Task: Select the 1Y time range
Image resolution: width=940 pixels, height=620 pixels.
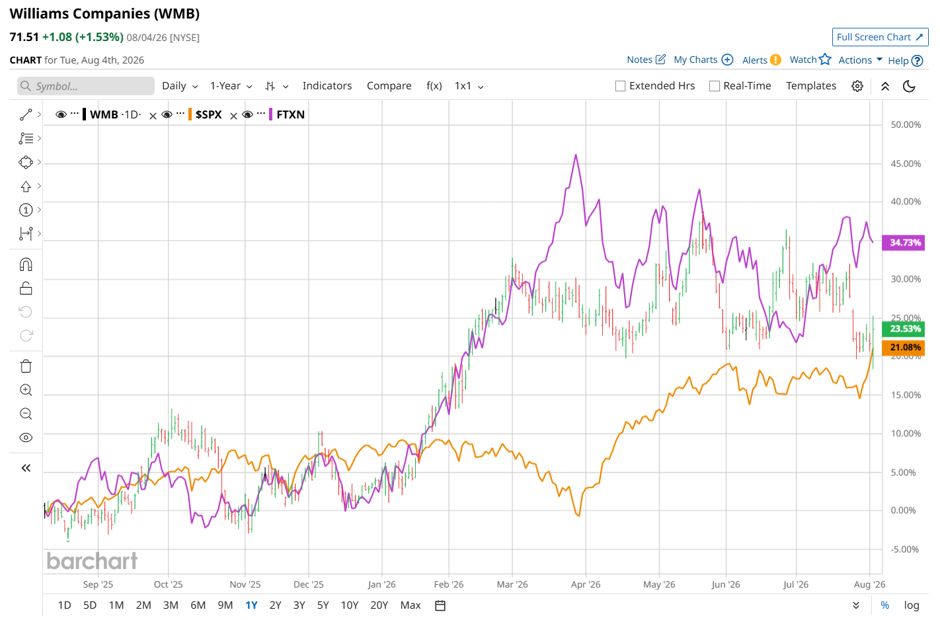Action: tap(251, 606)
